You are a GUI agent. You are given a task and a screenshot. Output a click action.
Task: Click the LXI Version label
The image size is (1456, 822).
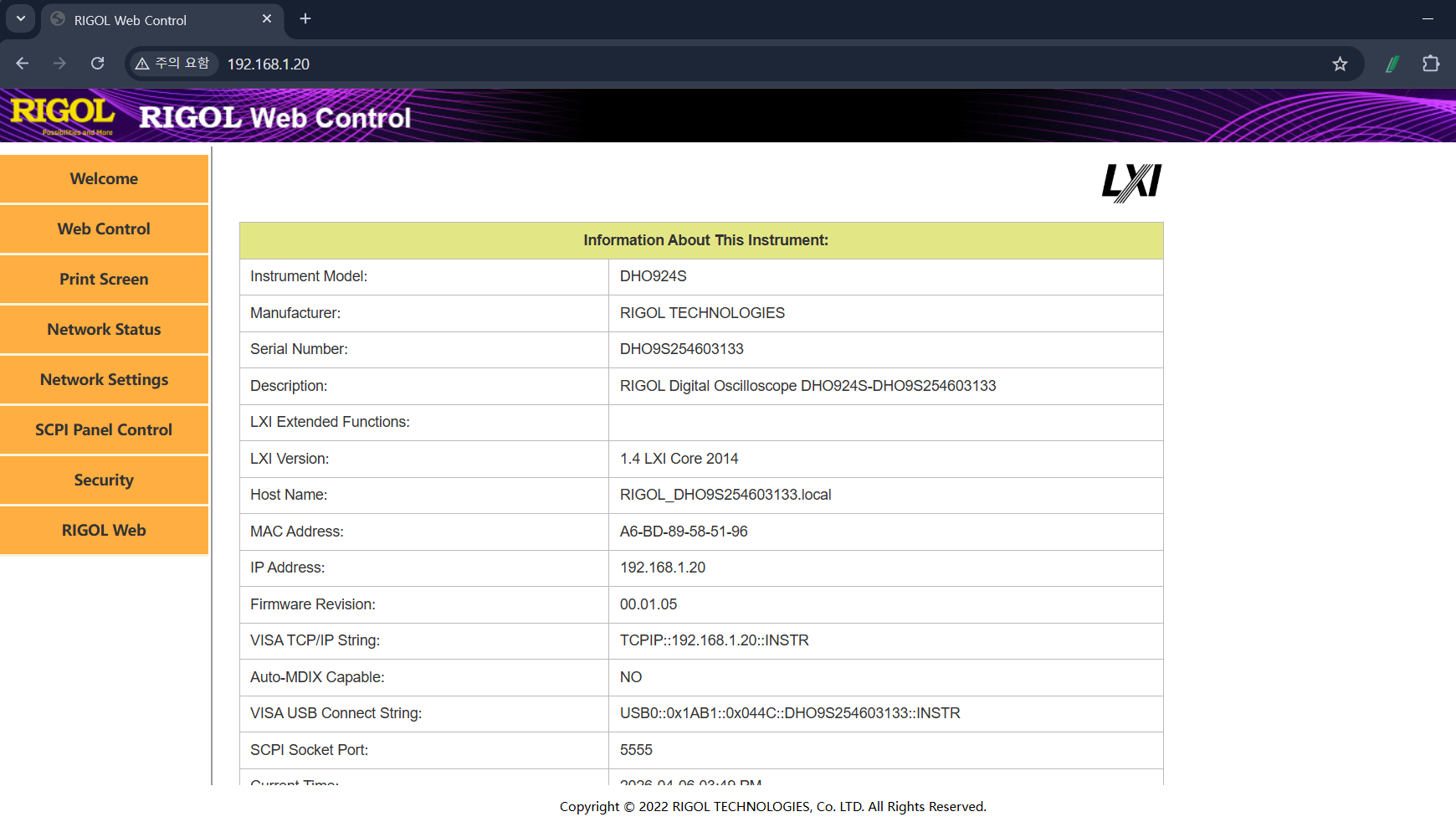click(290, 459)
